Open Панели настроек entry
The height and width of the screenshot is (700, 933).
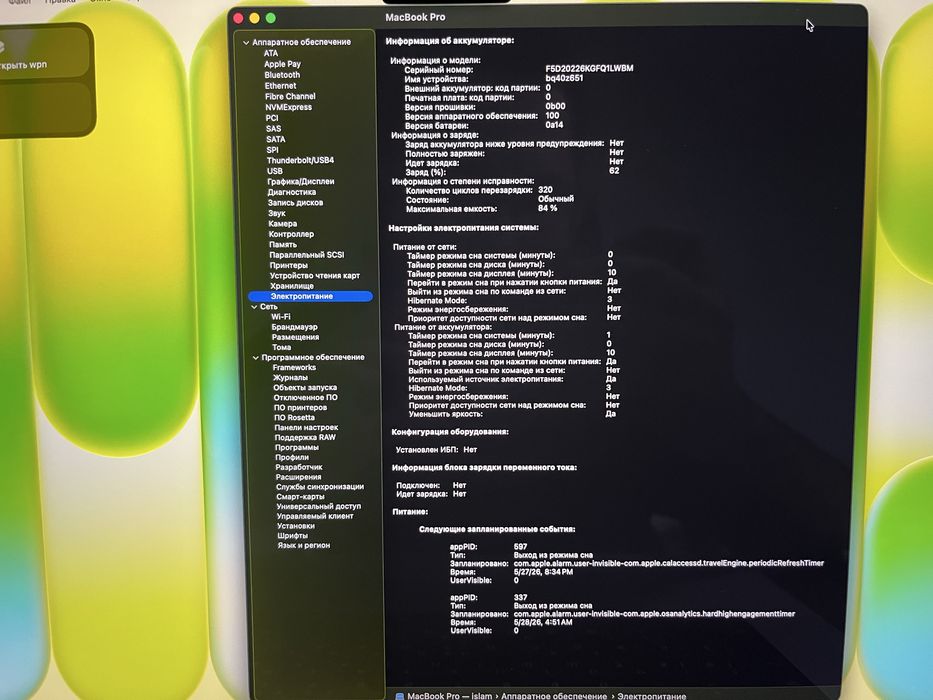(306, 428)
